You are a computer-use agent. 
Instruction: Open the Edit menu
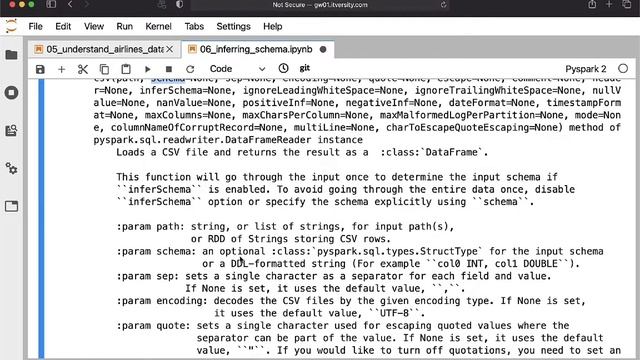(63, 27)
